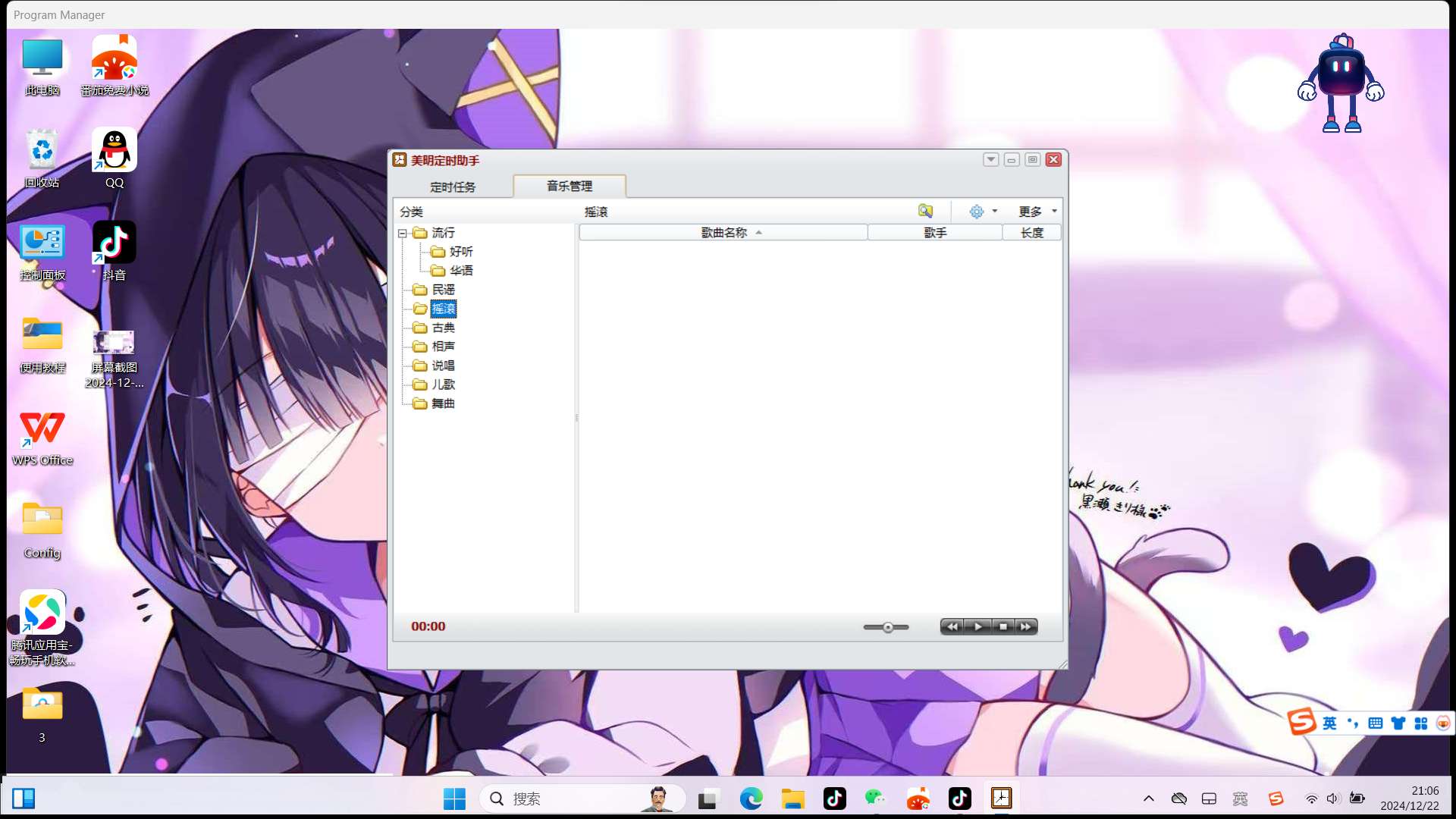Open the 腾讯应用宝 desktop shortcut

42,628
